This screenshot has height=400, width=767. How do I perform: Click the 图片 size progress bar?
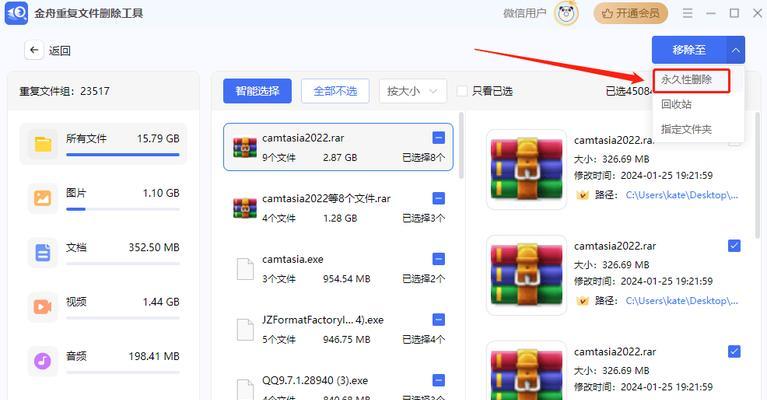click(123, 209)
